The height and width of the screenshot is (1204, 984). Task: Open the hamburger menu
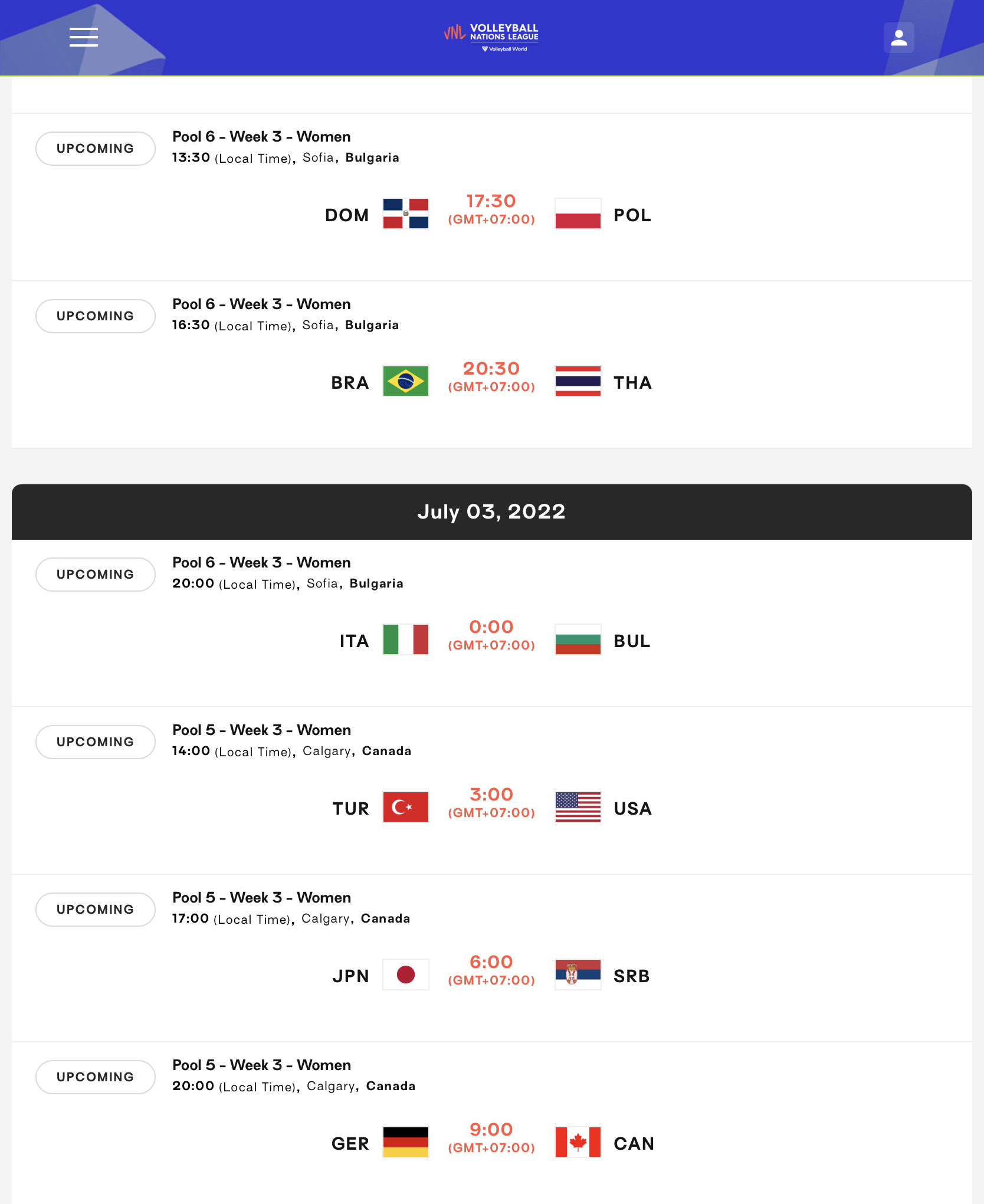pos(84,37)
